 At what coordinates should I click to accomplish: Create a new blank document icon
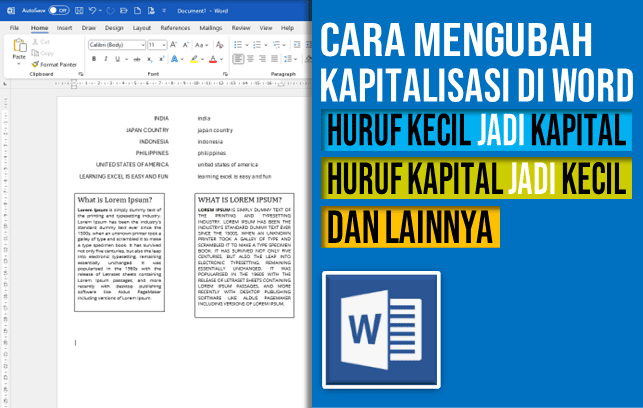(x=137, y=11)
